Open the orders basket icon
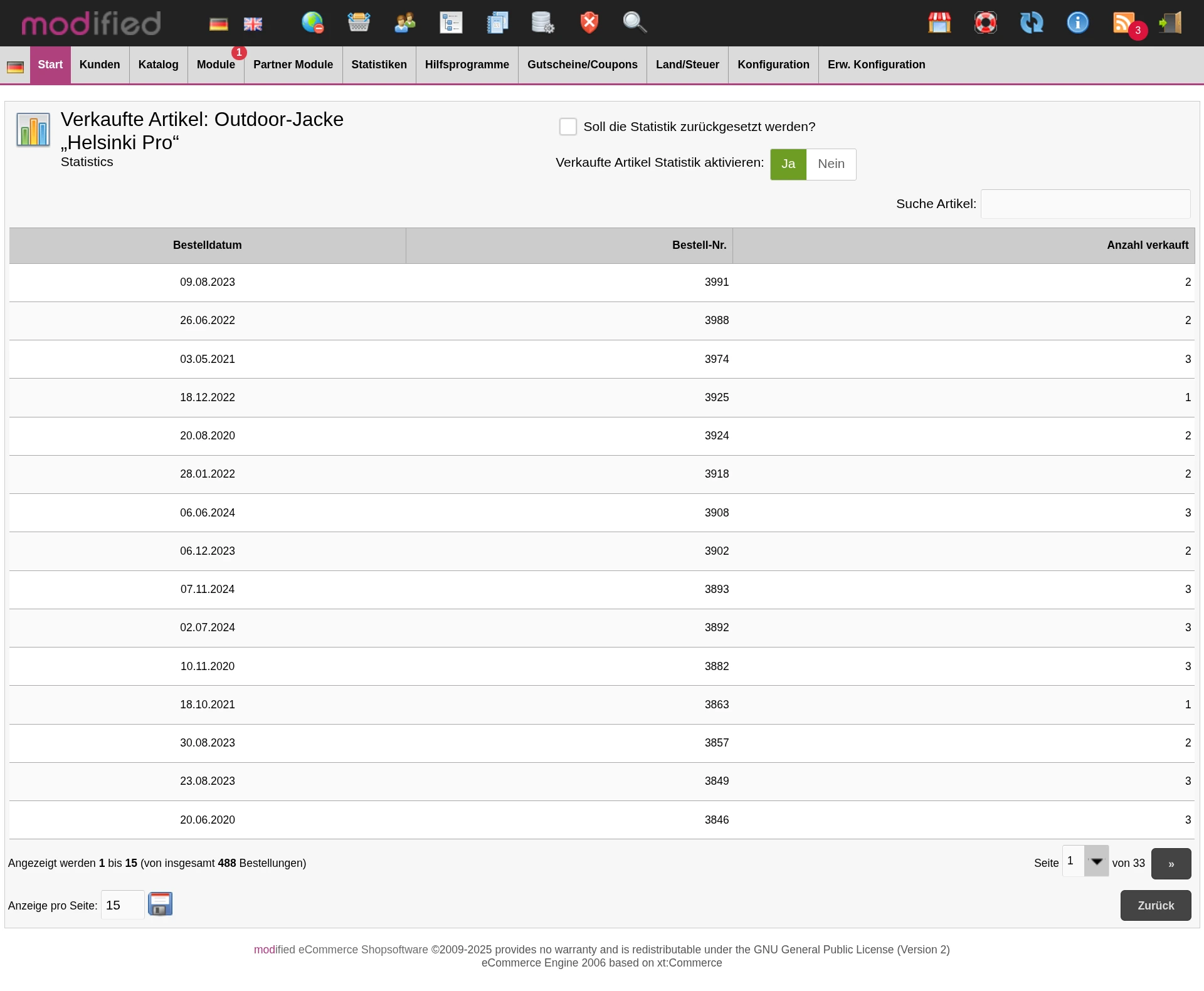1204x991 pixels. point(359,23)
